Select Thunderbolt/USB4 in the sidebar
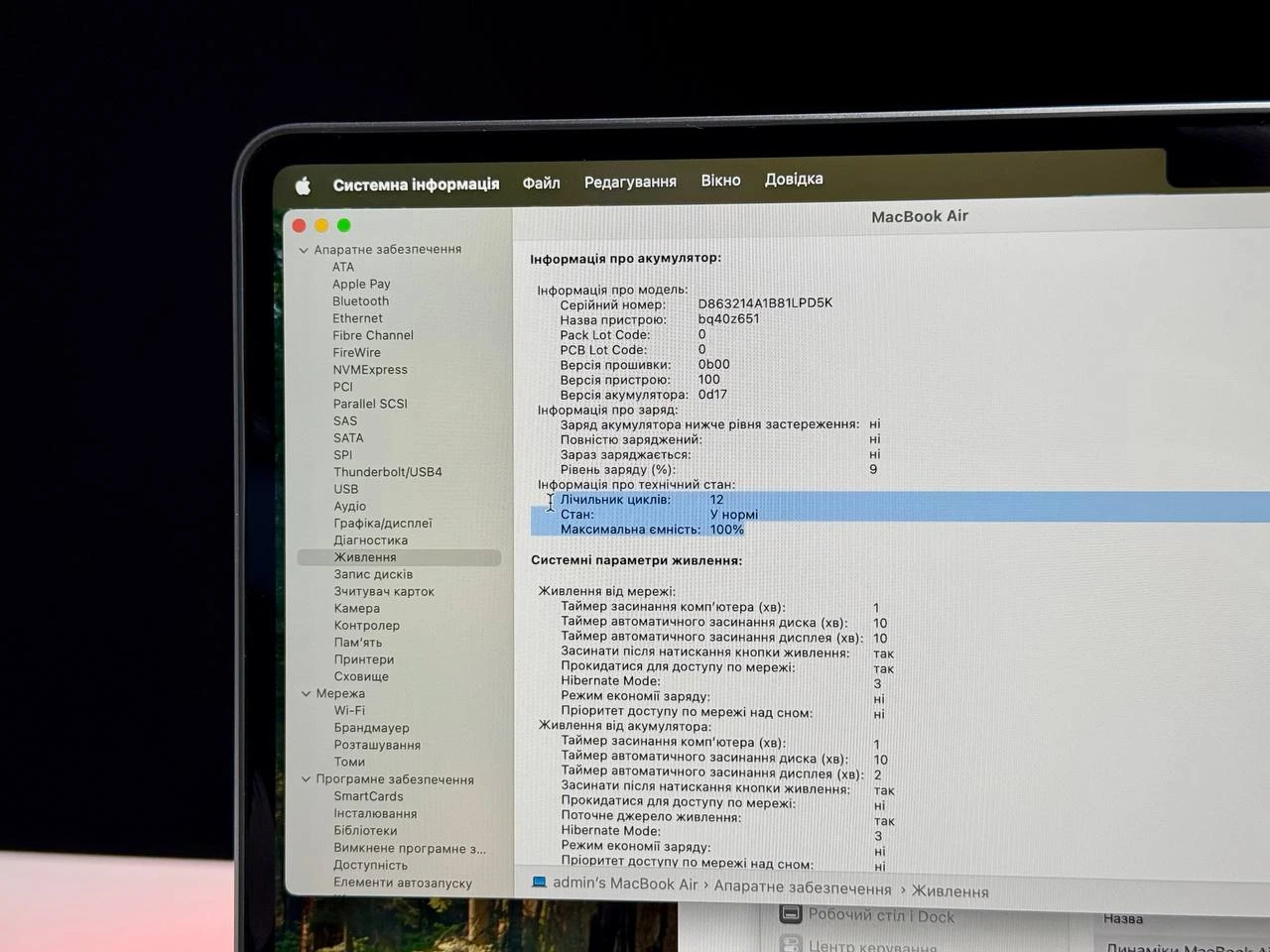Viewport: 1270px width, 952px height. (388, 472)
